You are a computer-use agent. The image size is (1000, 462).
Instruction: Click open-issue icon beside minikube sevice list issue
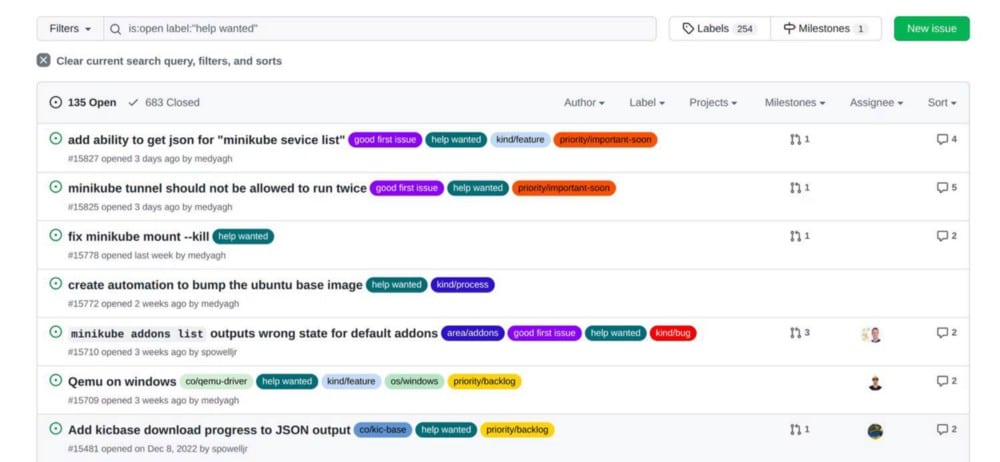[56, 138]
